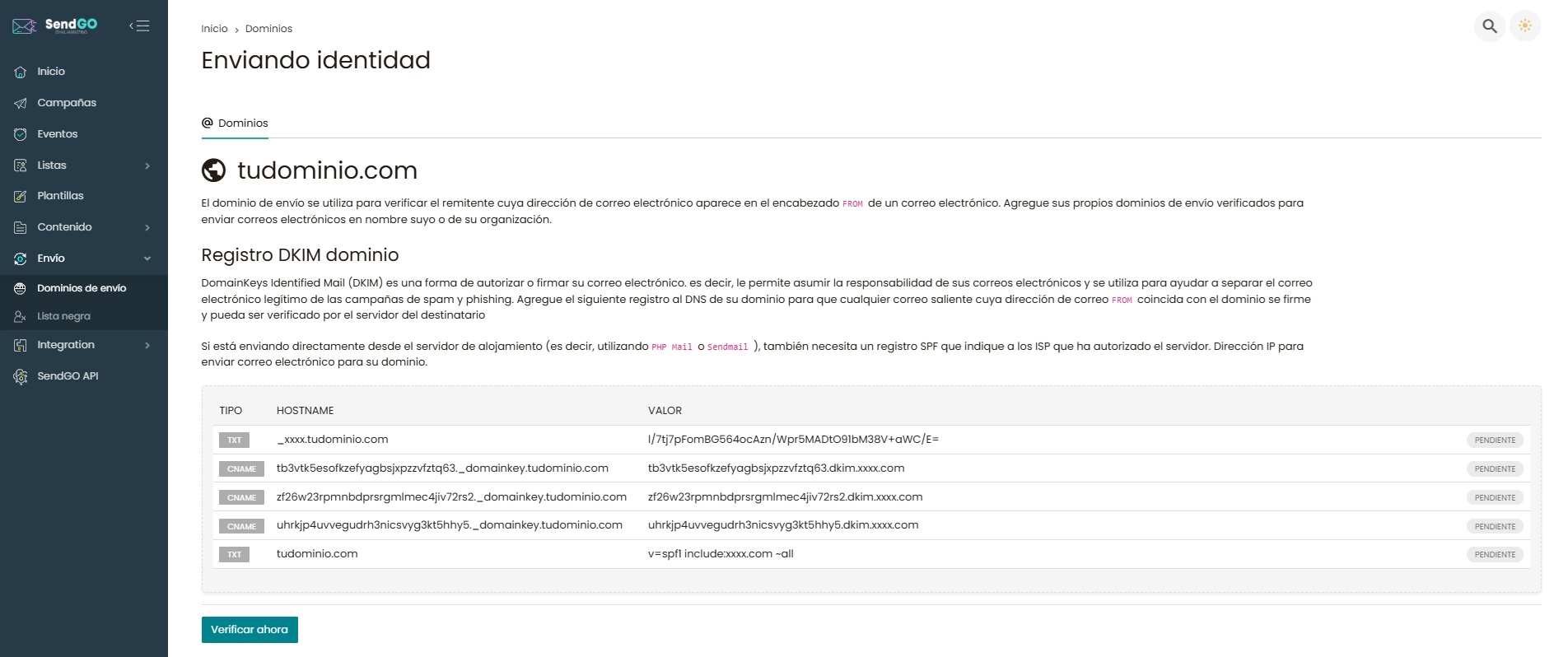Click the search magnifier icon

point(1489,26)
